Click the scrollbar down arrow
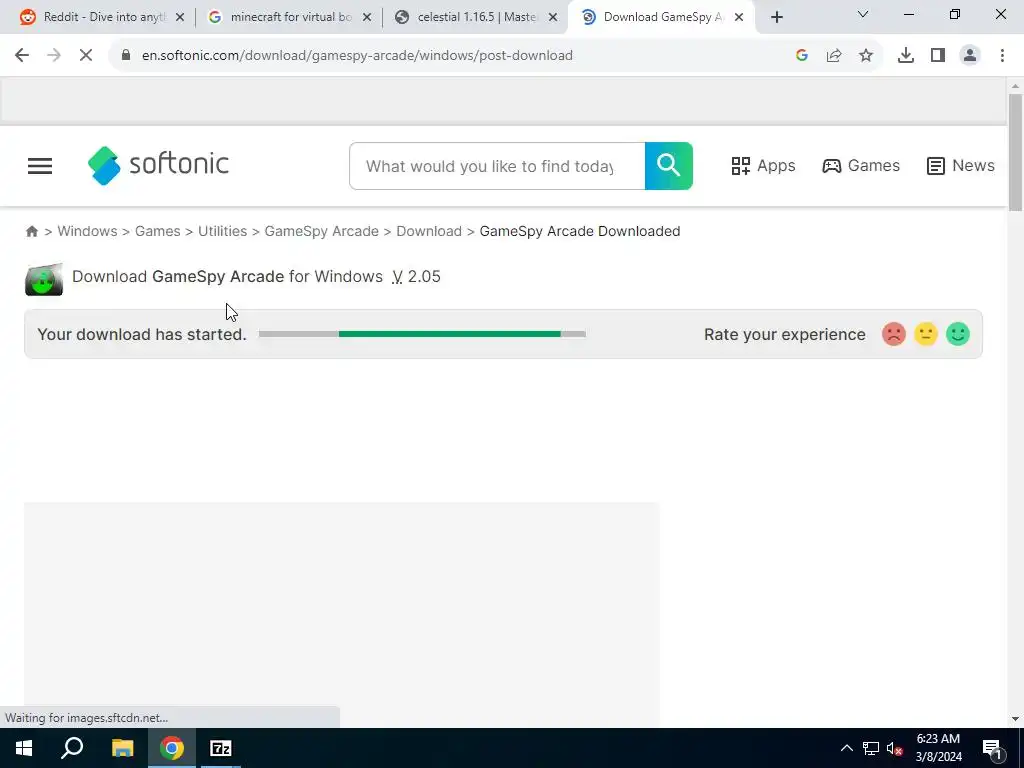Viewport: 1024px width, 768px height. click(1015, 720)
